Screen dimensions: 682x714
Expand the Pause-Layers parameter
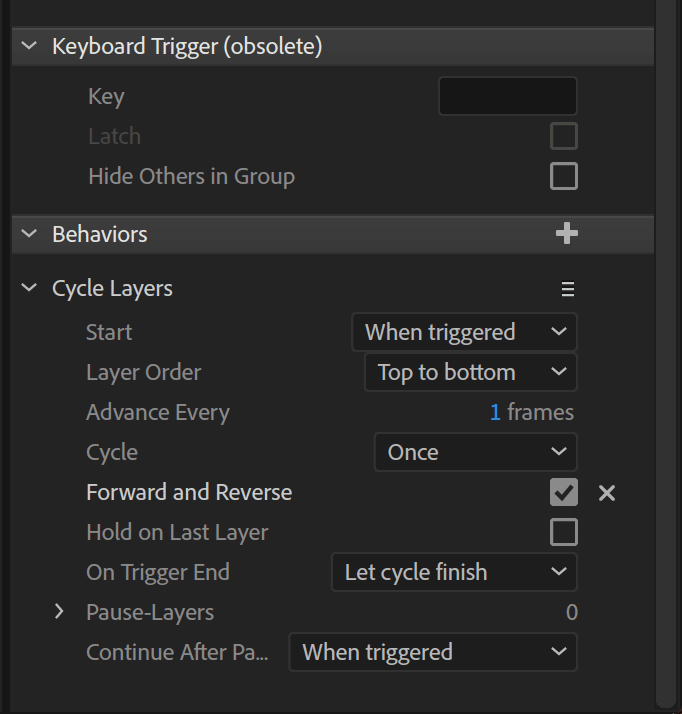(59, 612)
